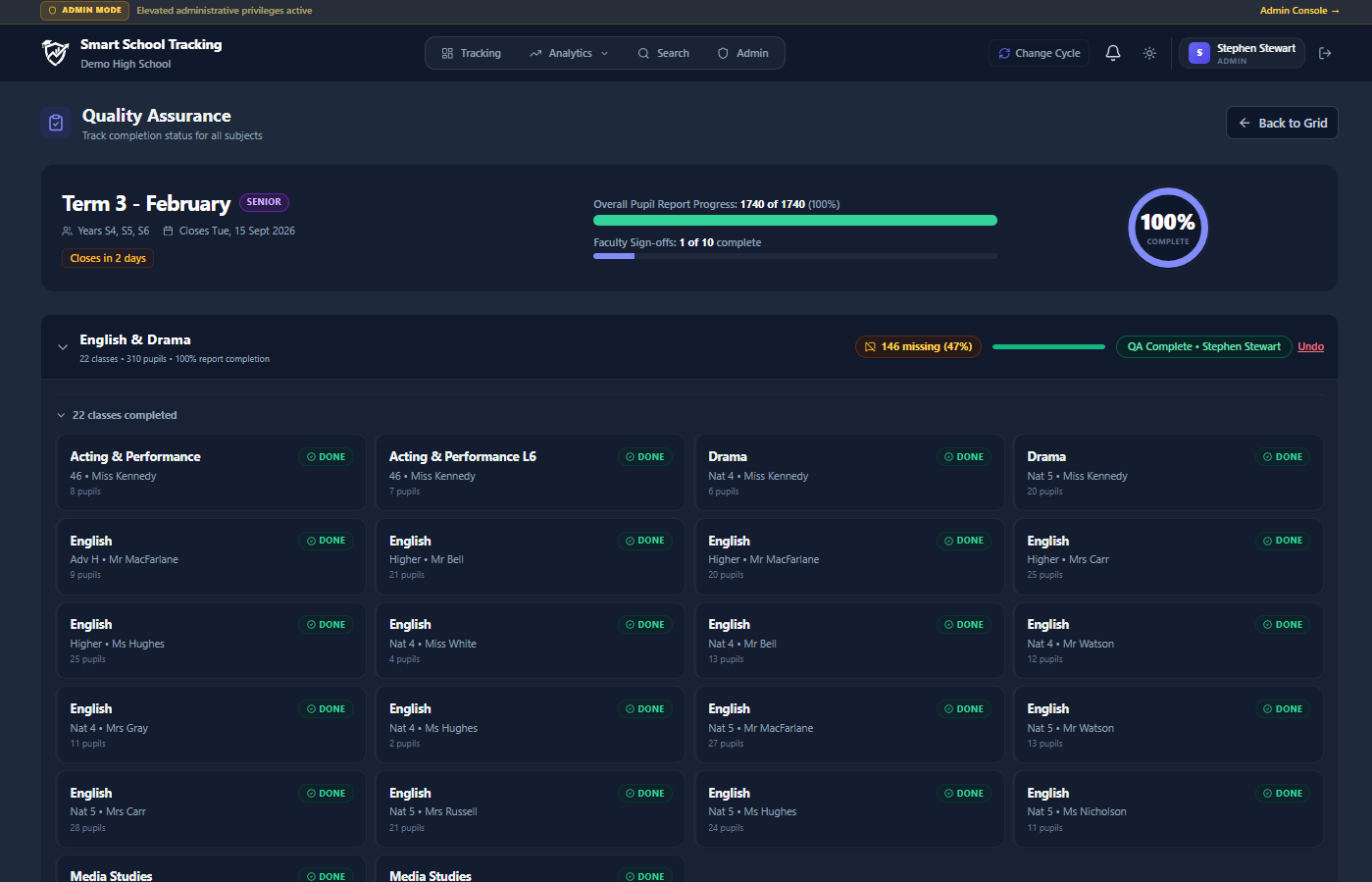This screenshot has height=882, width=1372.
Task: Click the 100% complete progress ring
Action: tap(1168, 228)
